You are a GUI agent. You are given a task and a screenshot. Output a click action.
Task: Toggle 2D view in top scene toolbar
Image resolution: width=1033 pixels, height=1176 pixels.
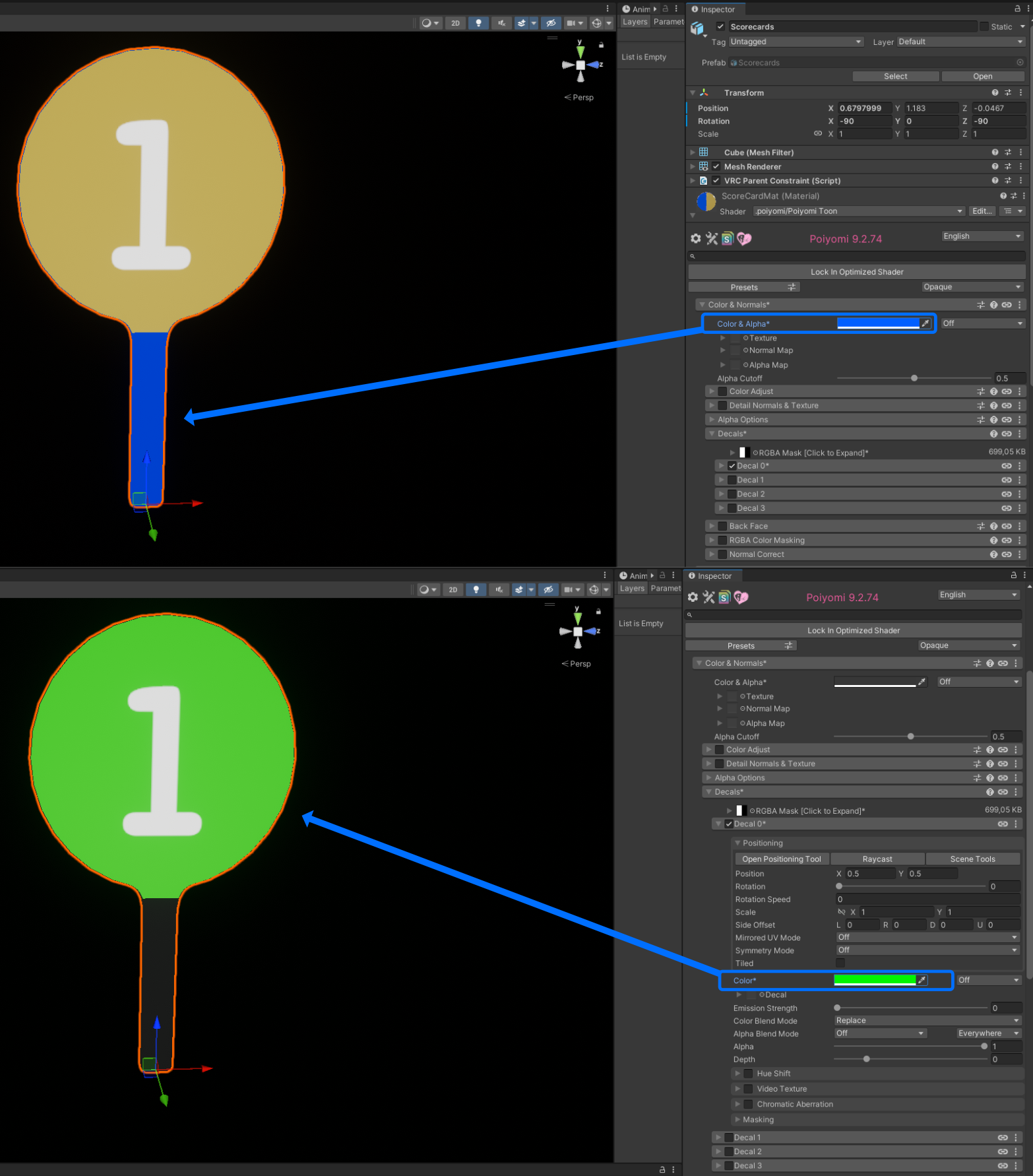tap(455, 23)
